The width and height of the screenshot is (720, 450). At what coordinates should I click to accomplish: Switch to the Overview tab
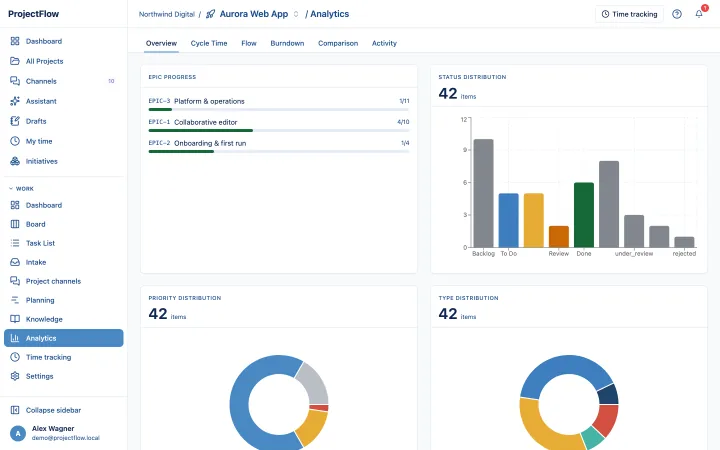point(161,43)
